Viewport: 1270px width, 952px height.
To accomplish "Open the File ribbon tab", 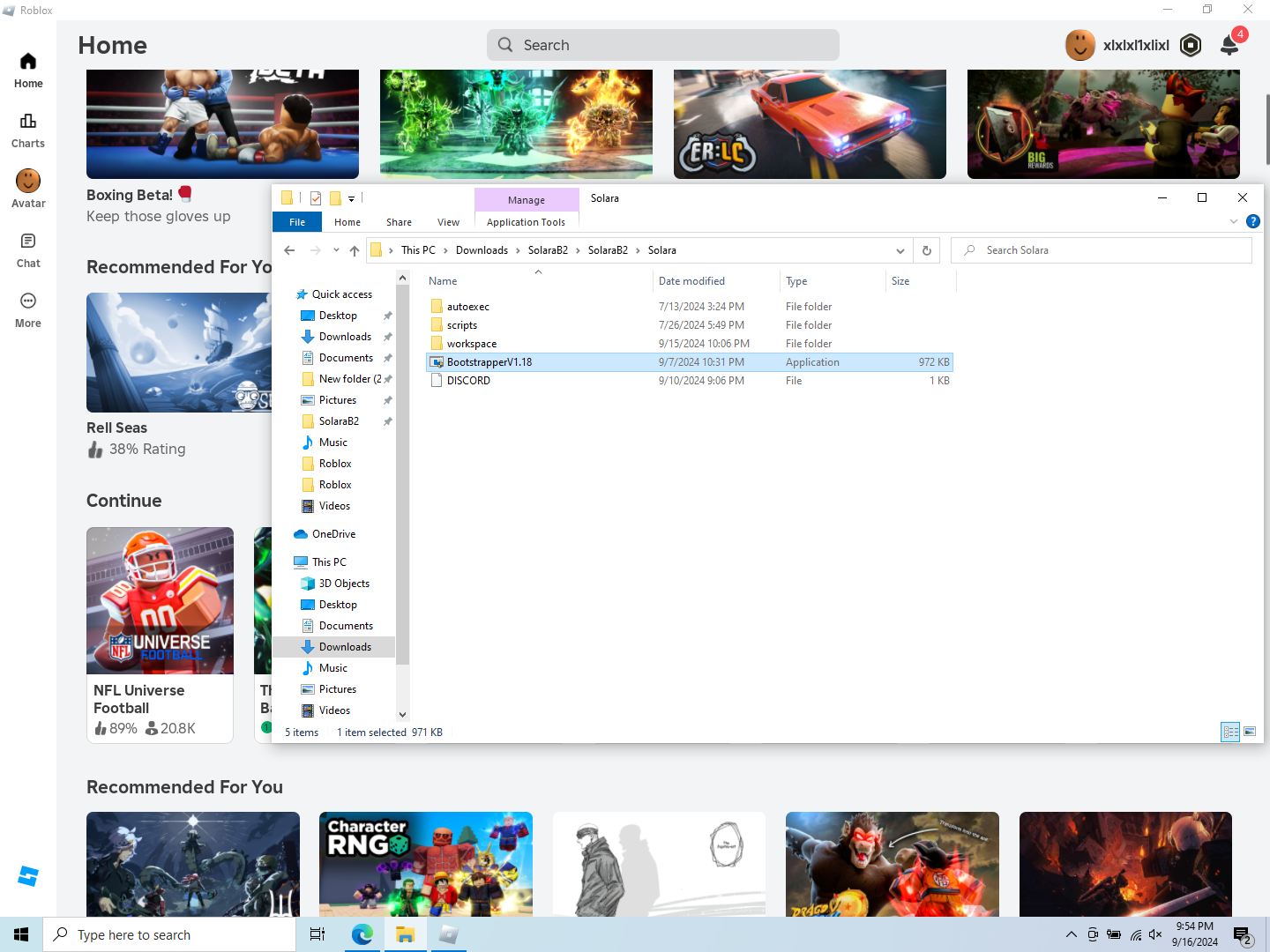I will [297, 222].
